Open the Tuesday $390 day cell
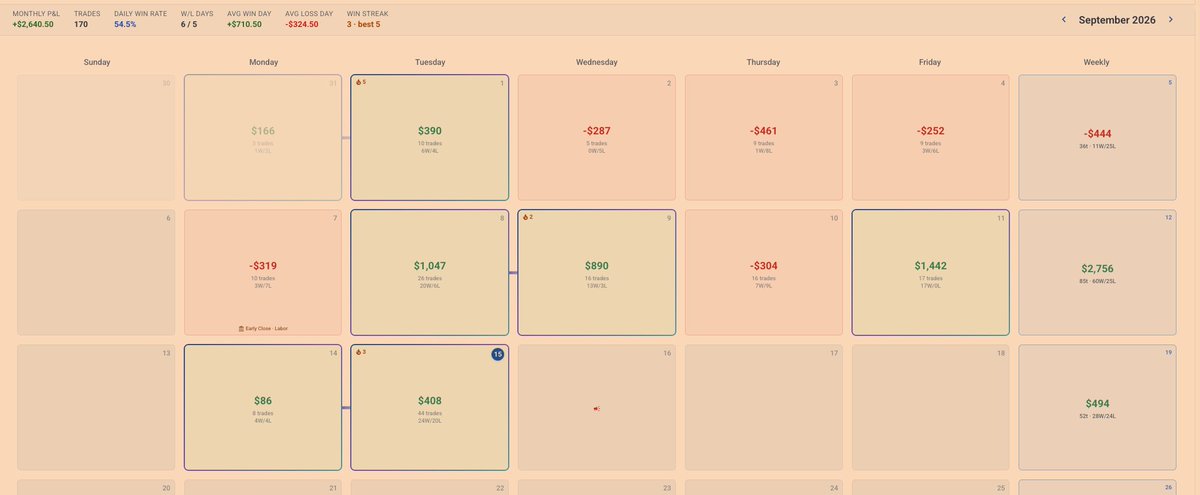Viewport: 1200px width, 495px height. pos(430,137)
